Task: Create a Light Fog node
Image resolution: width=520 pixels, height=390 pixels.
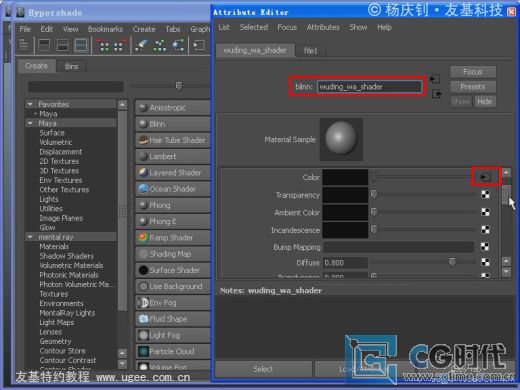Action: tap(173, 335)
